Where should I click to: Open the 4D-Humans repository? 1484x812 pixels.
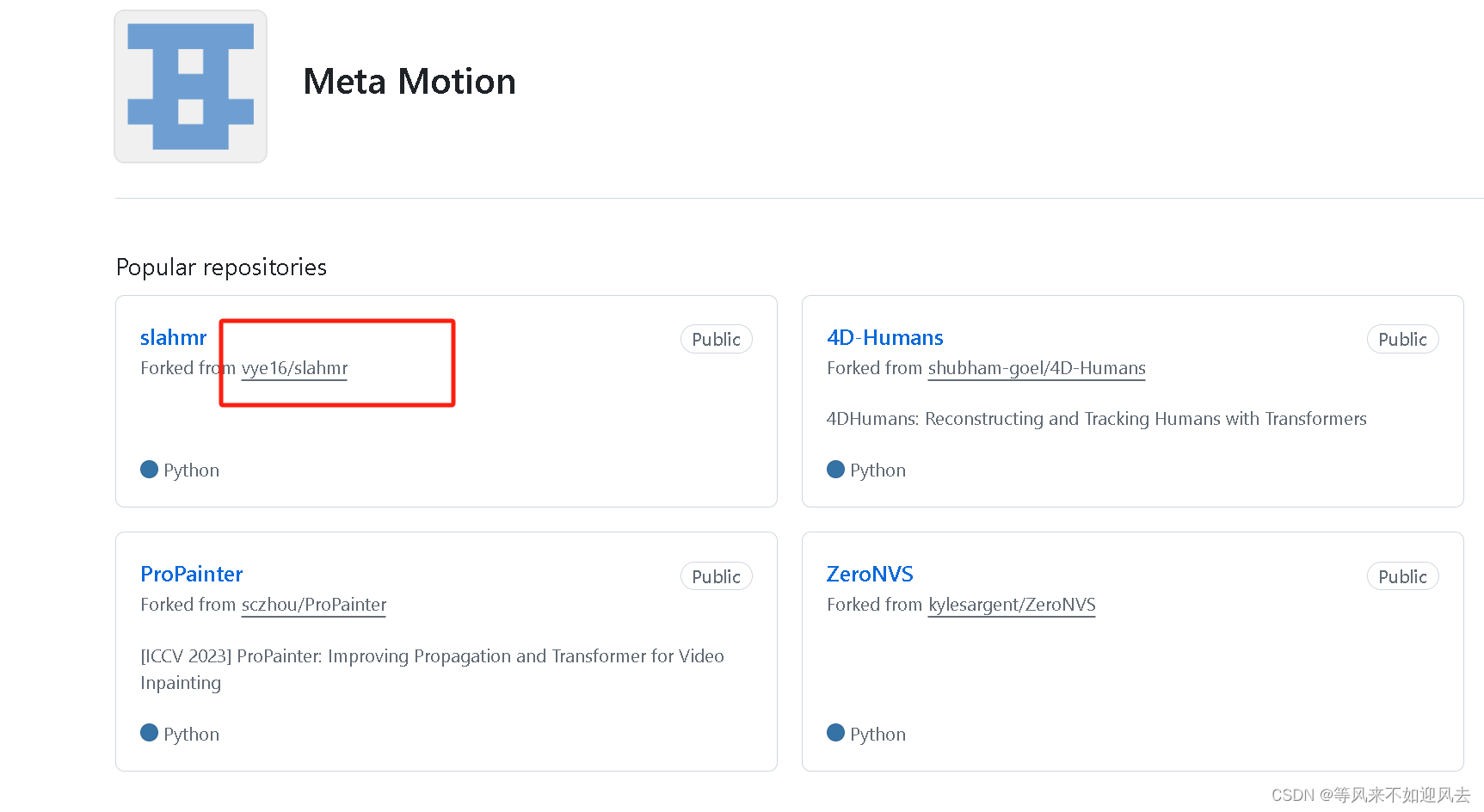point(884,337)
